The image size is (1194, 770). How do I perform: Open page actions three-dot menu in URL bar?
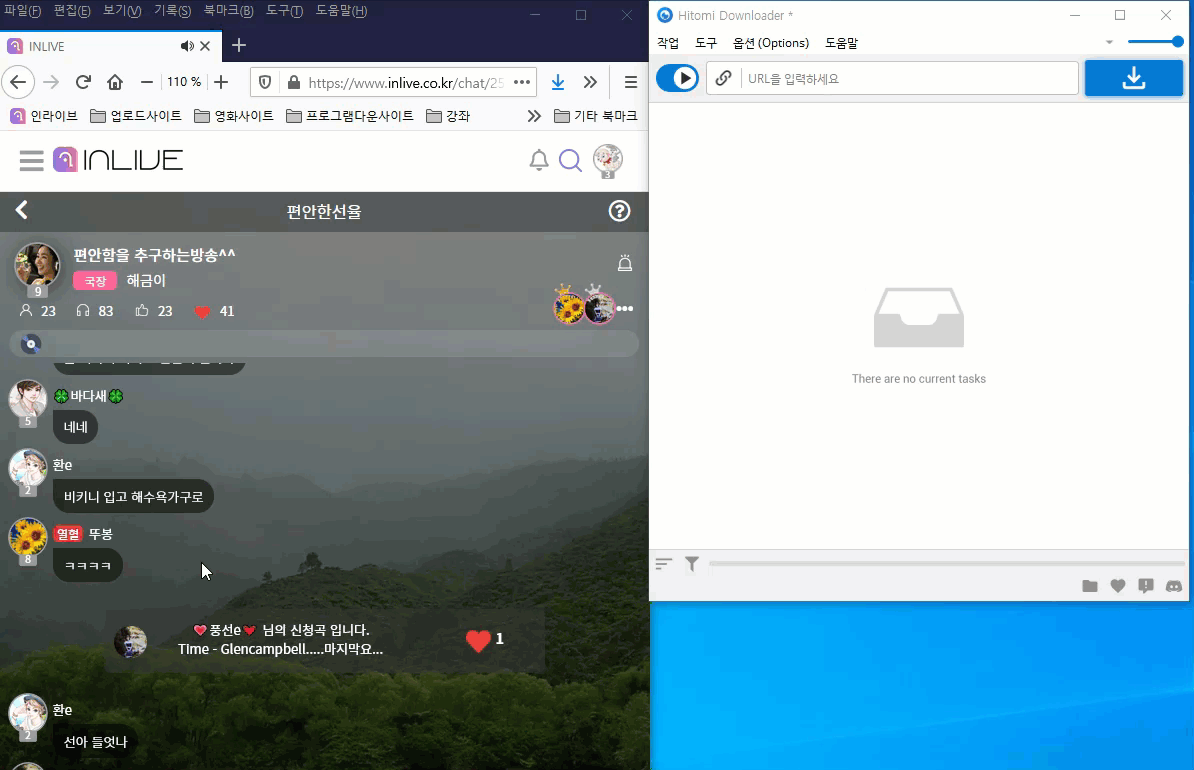click(x=522, y=82)
